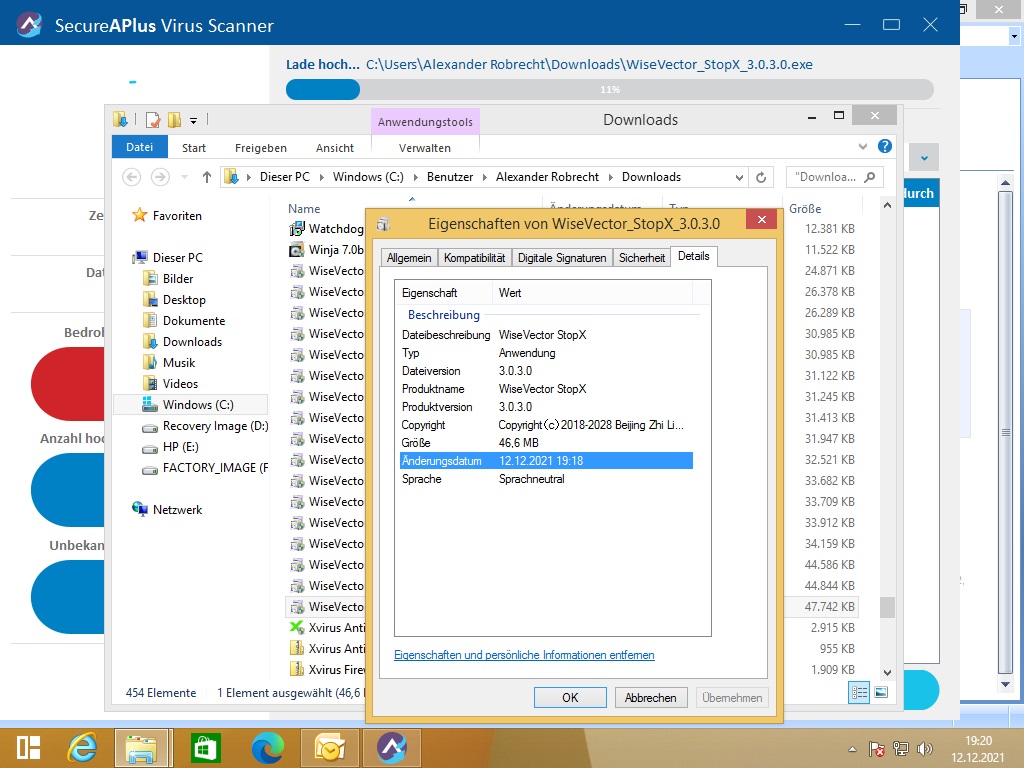
Task: Open File Explorer from the taskbar
Action: click(x=141, y=748)
